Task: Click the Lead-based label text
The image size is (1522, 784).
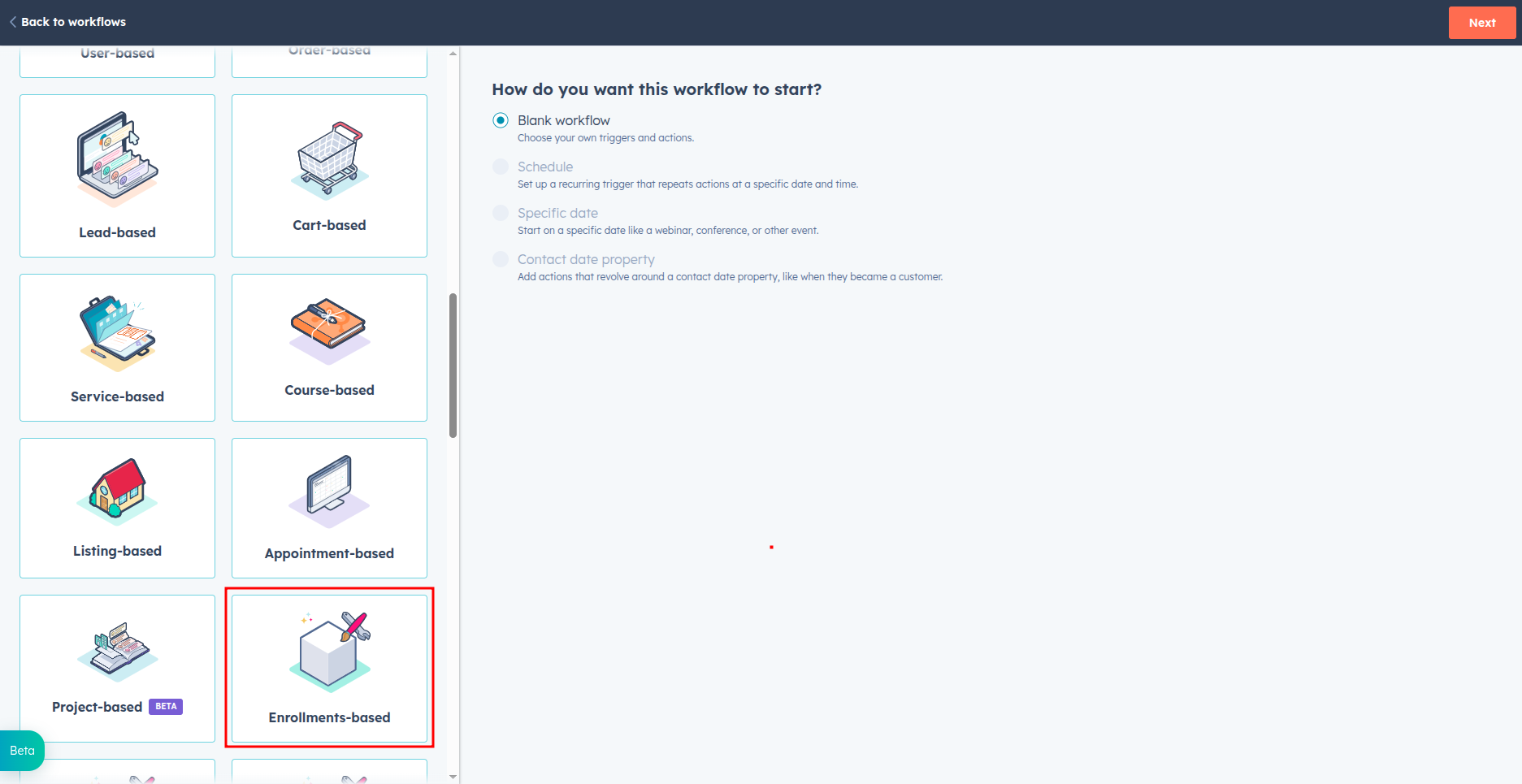Action: click(x=118, y=232)
